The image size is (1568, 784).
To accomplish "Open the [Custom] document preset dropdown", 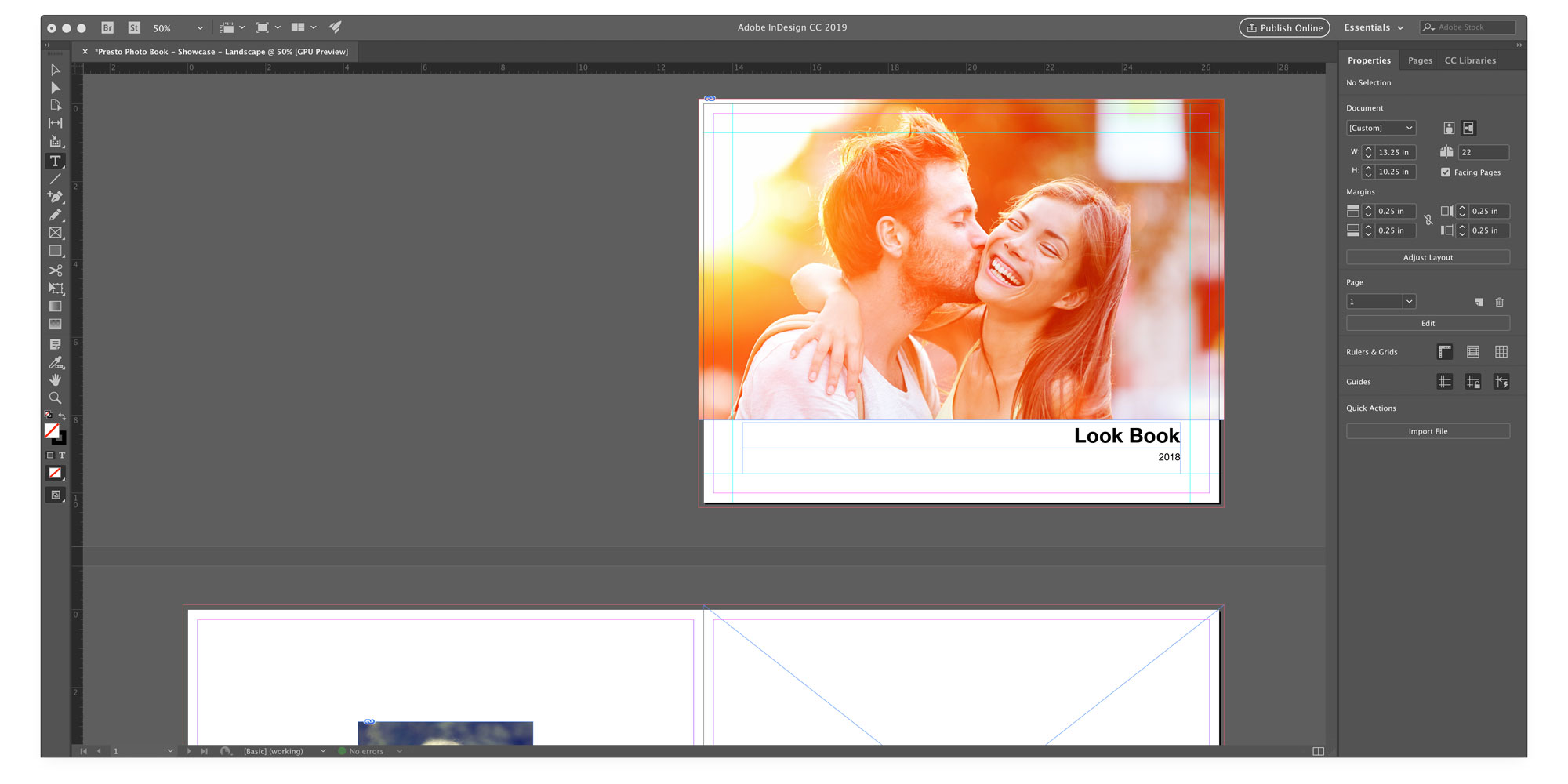I will coord(1381,127).
